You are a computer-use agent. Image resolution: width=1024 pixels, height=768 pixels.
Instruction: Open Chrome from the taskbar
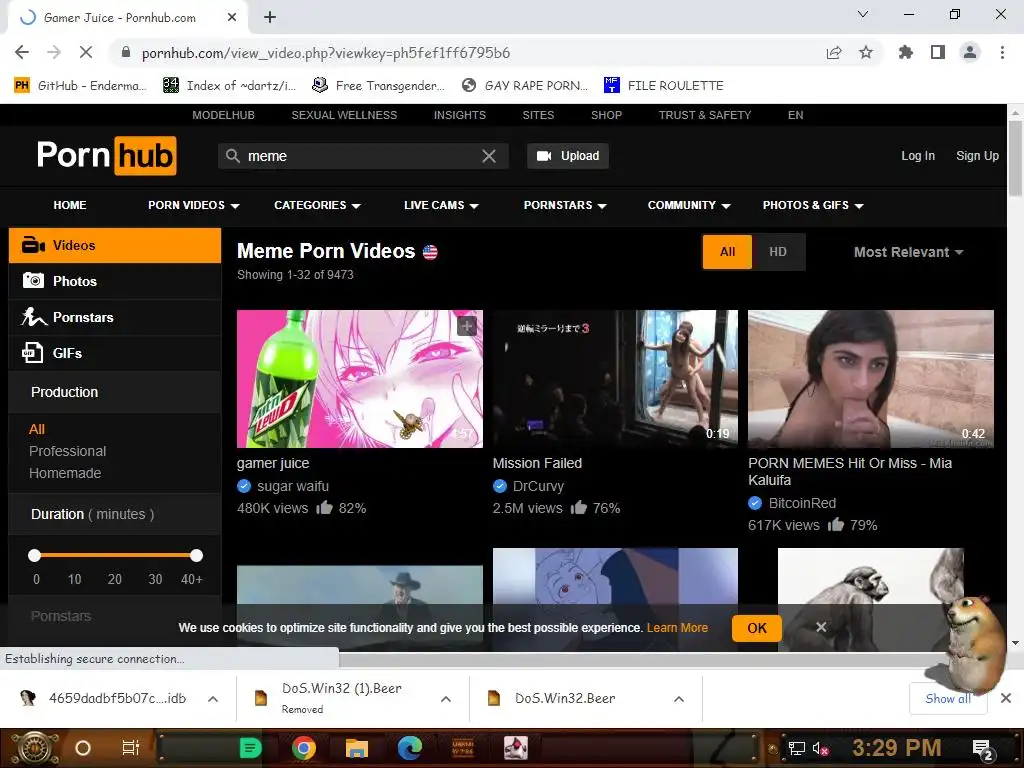point(304,748)
